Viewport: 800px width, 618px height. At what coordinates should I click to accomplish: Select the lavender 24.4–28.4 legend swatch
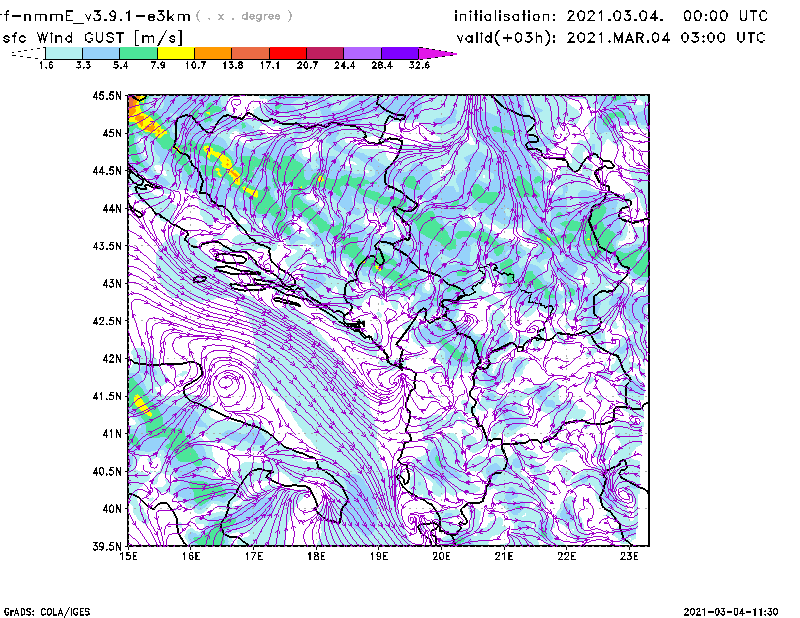[363, 53]
